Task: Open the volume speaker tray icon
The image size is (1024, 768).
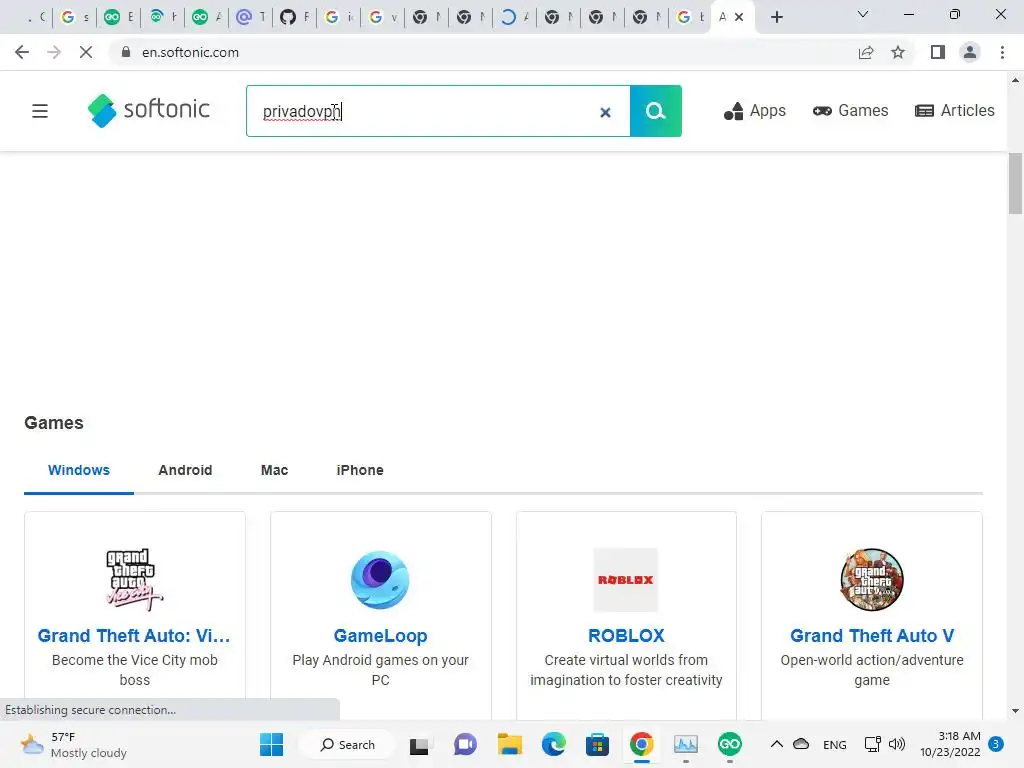Action: click(897, 744)
